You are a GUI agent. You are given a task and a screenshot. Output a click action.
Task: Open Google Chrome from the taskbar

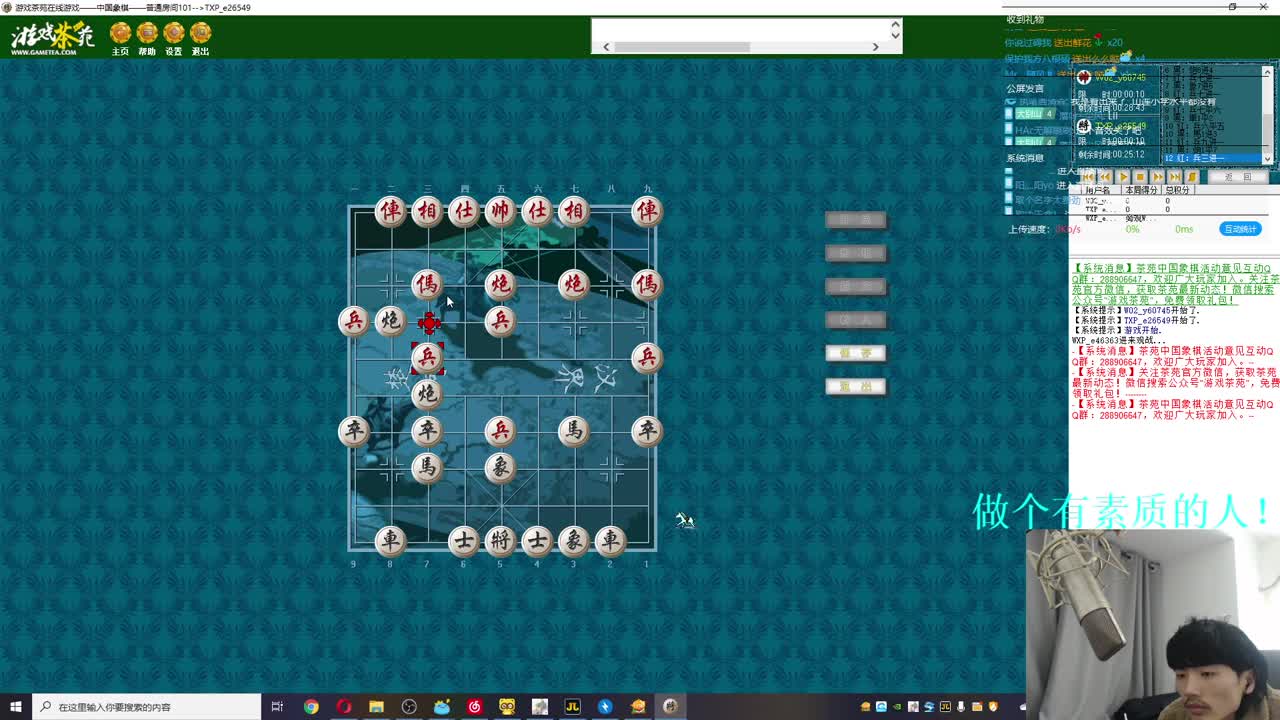[311, 707]
